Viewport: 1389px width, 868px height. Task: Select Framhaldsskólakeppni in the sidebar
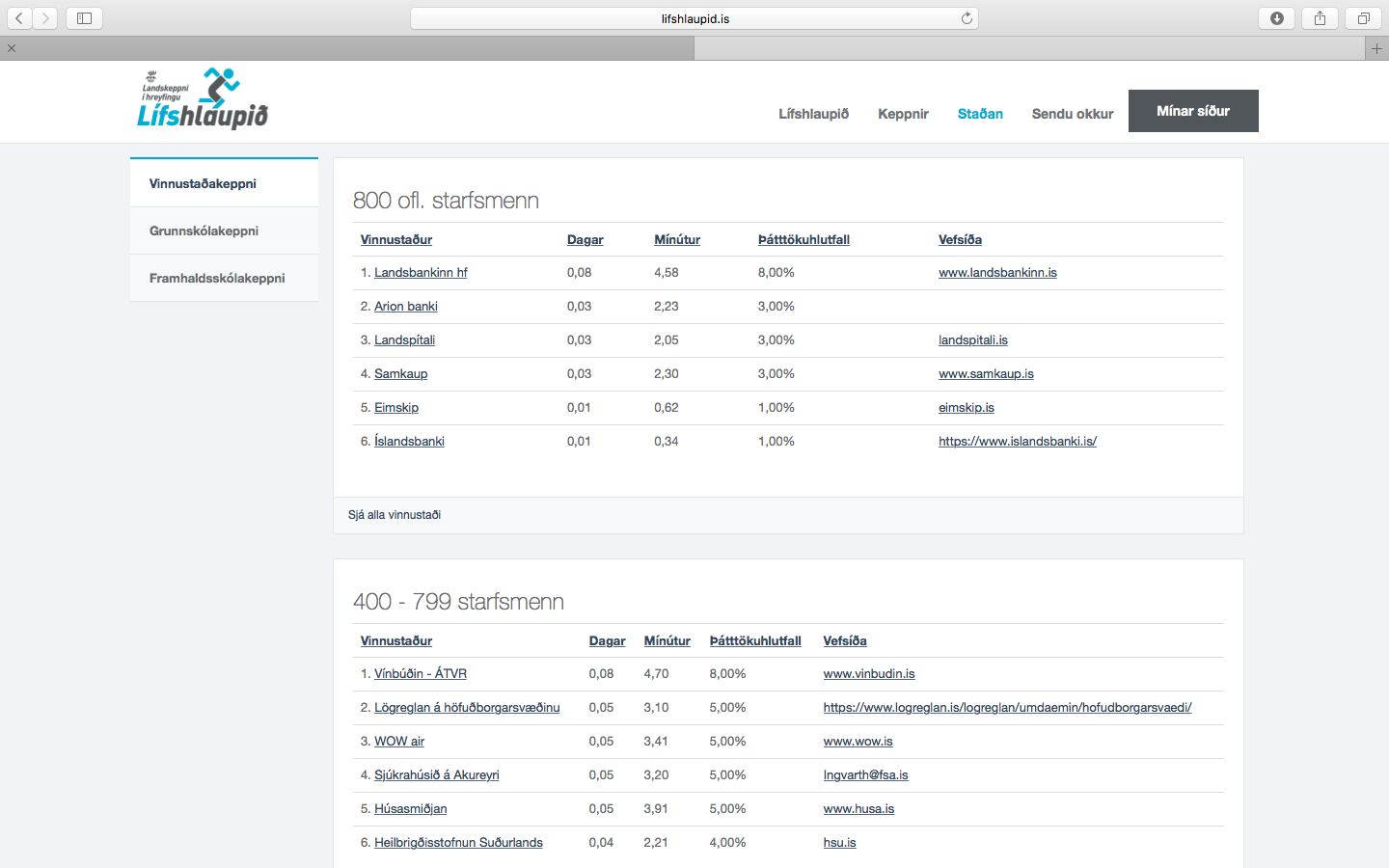click(x=224, y=278)
